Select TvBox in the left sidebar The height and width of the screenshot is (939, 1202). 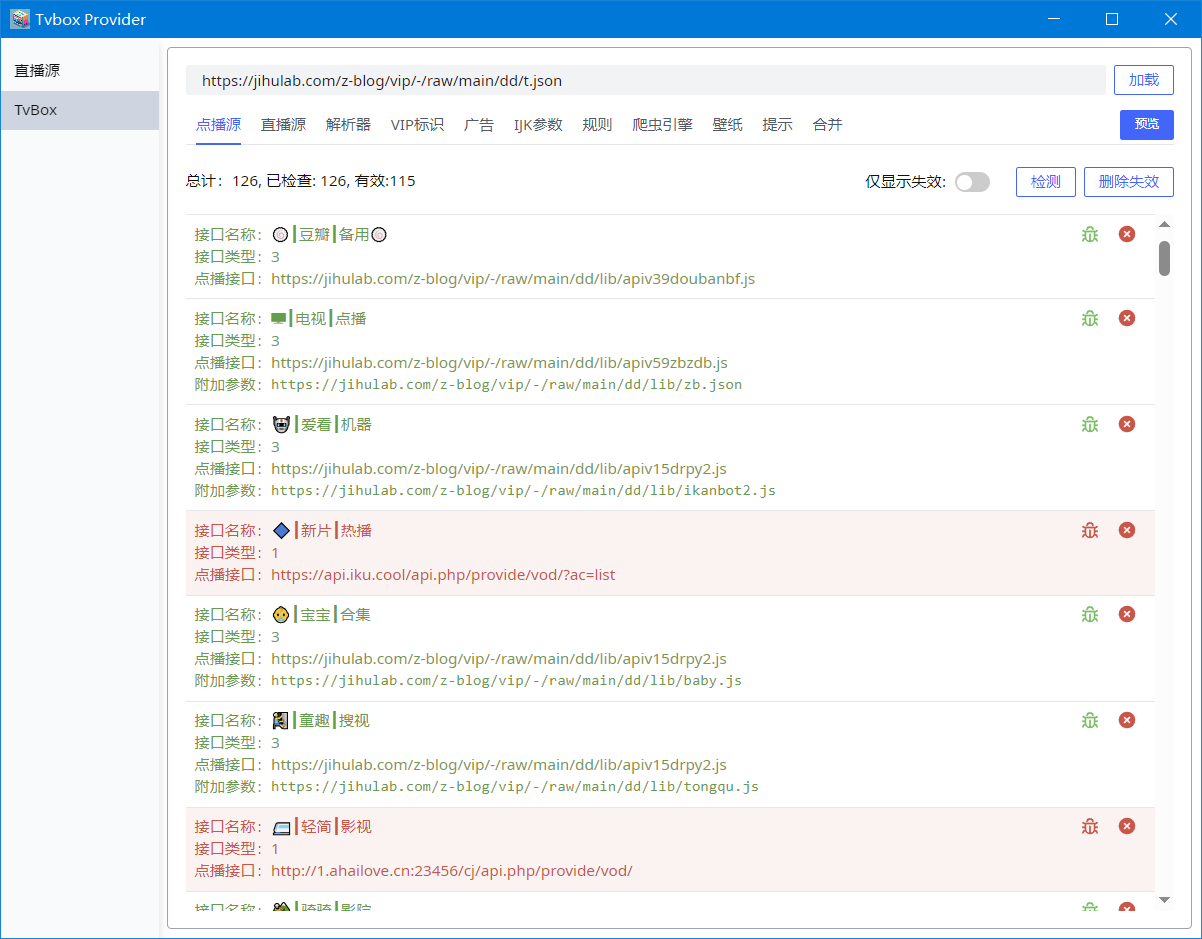(x=80, y=110)
